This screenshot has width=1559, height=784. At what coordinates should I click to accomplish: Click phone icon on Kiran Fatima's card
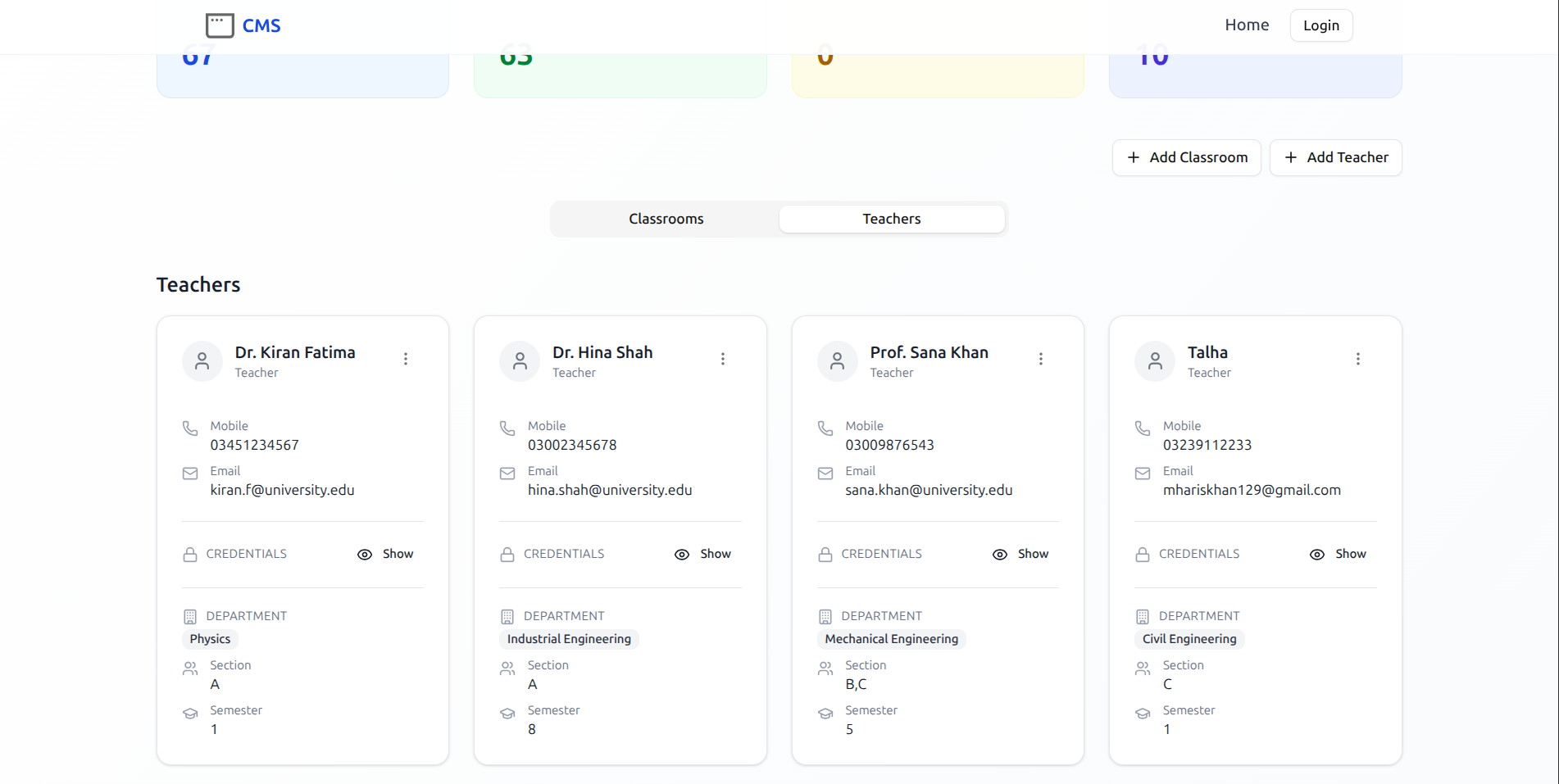click(190, 428)
